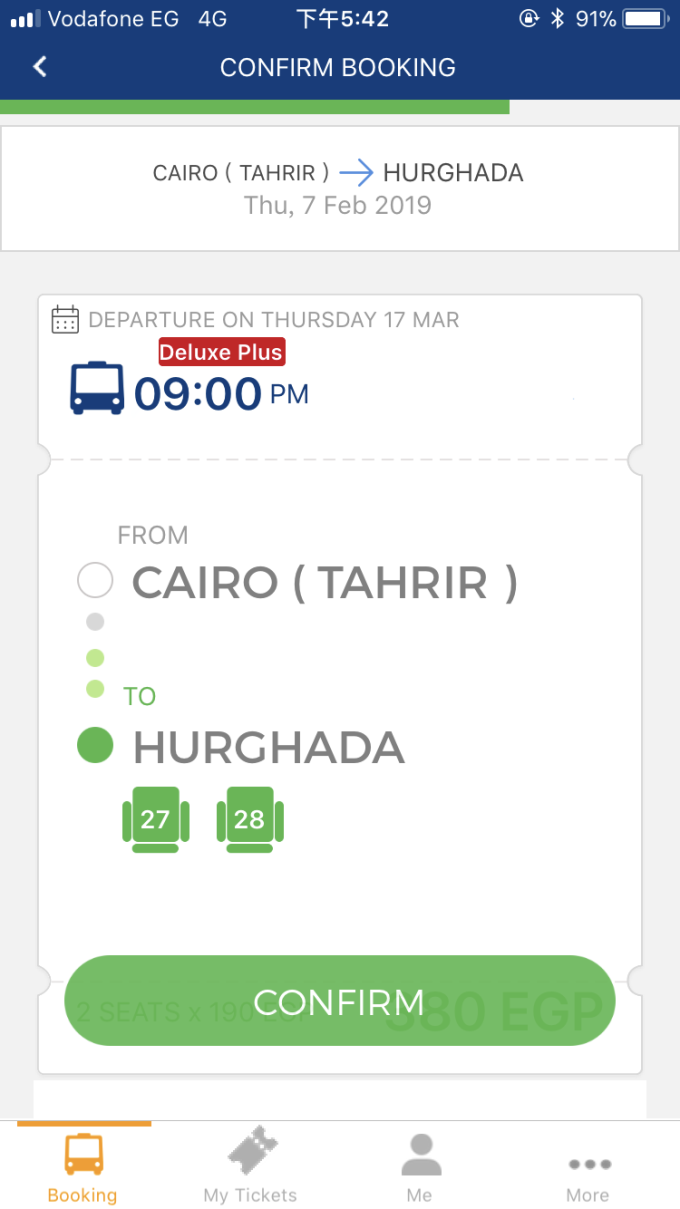Screen dimensions: 680x1209
Task: Select seat 27 icon
Action: [155, 820]
